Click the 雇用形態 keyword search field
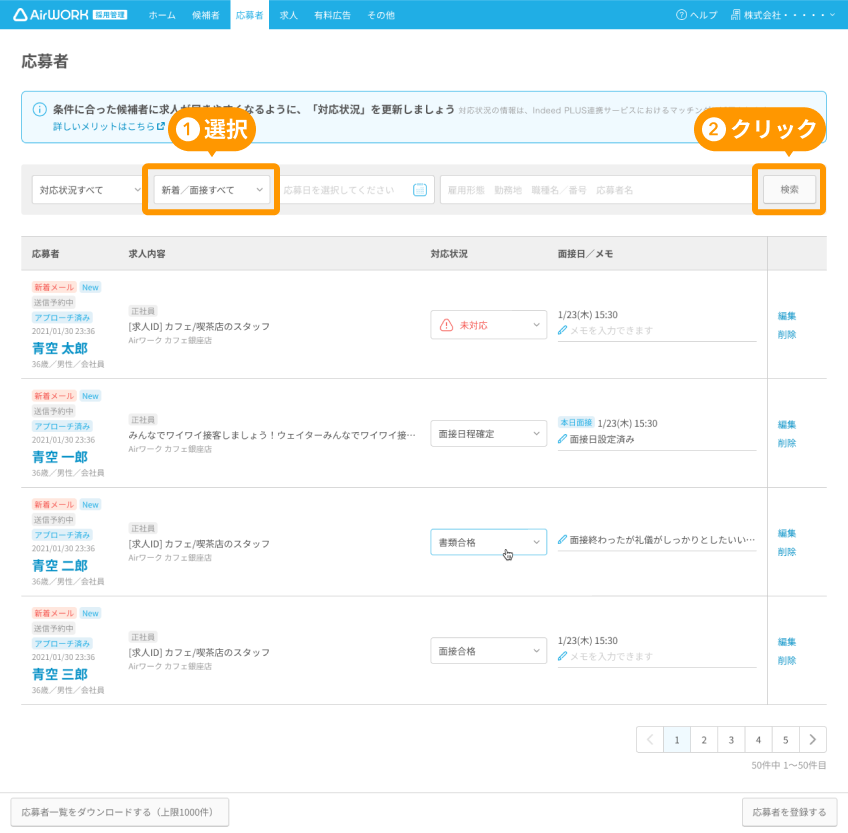The image size is (848, 833). [597, 190]
